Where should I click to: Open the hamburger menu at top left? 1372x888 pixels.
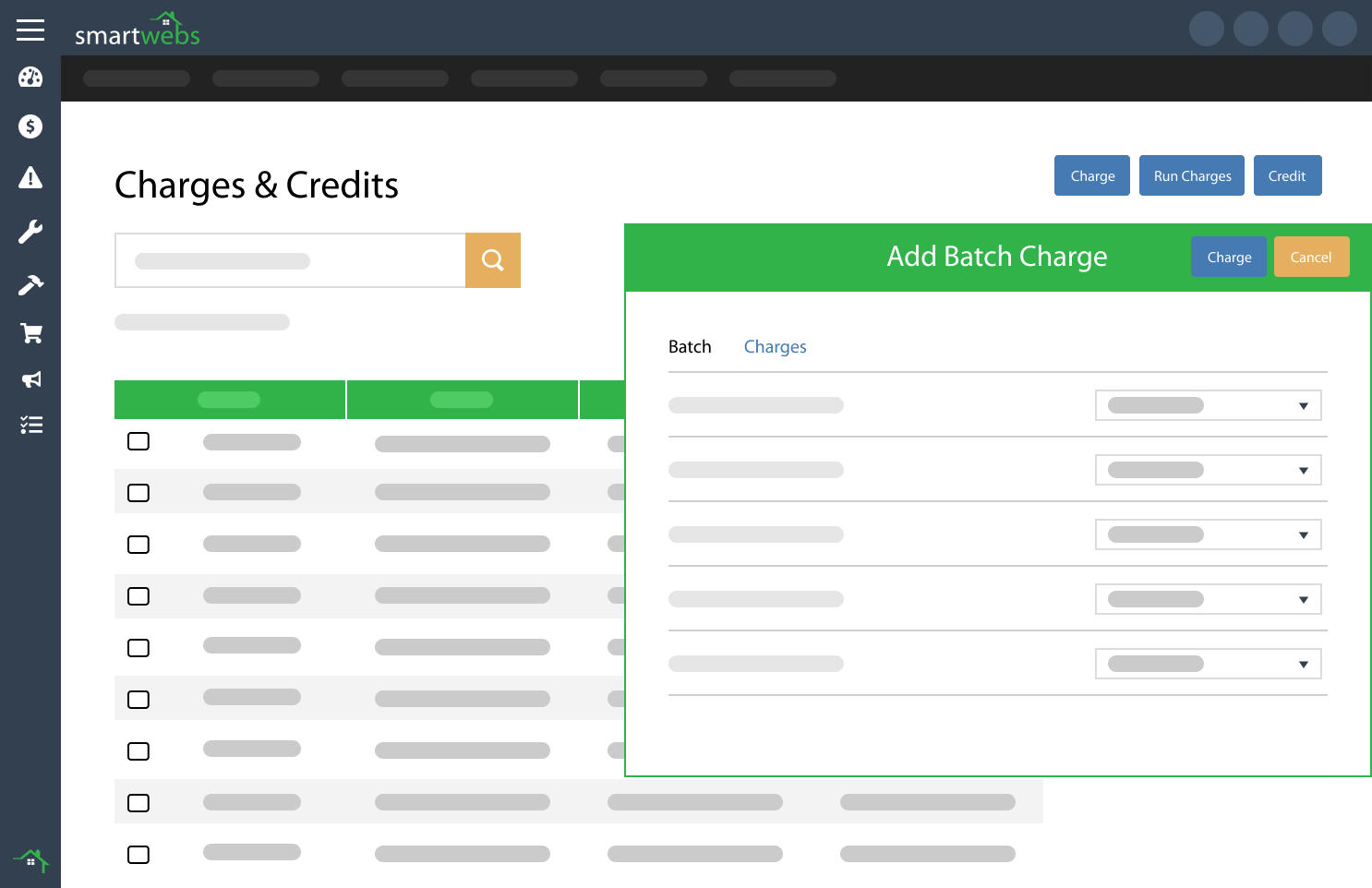(x=30, y=29)
